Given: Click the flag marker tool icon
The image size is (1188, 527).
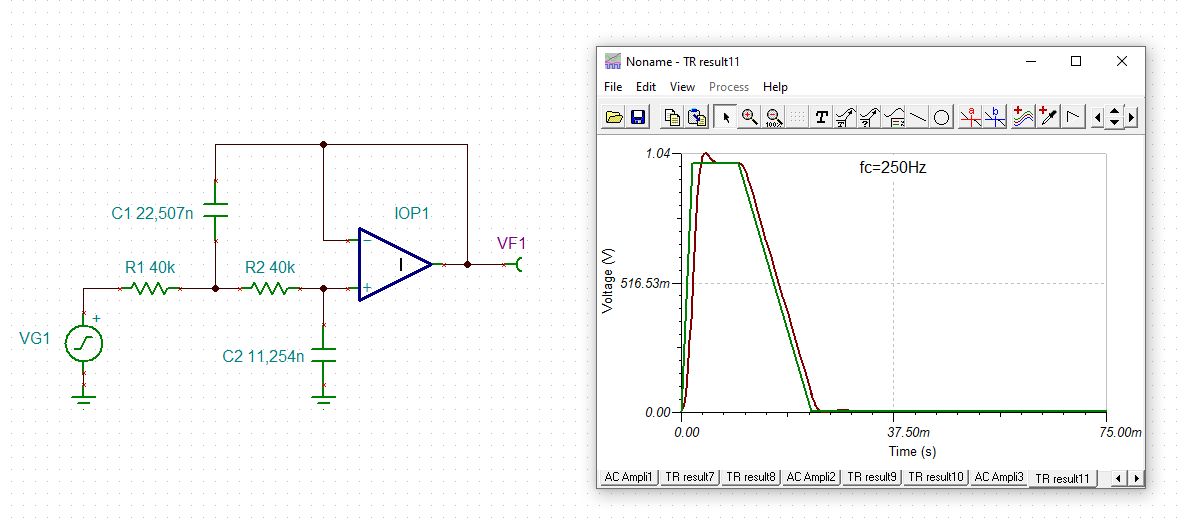Looking at the screenshot, I should click(1073, 117).
